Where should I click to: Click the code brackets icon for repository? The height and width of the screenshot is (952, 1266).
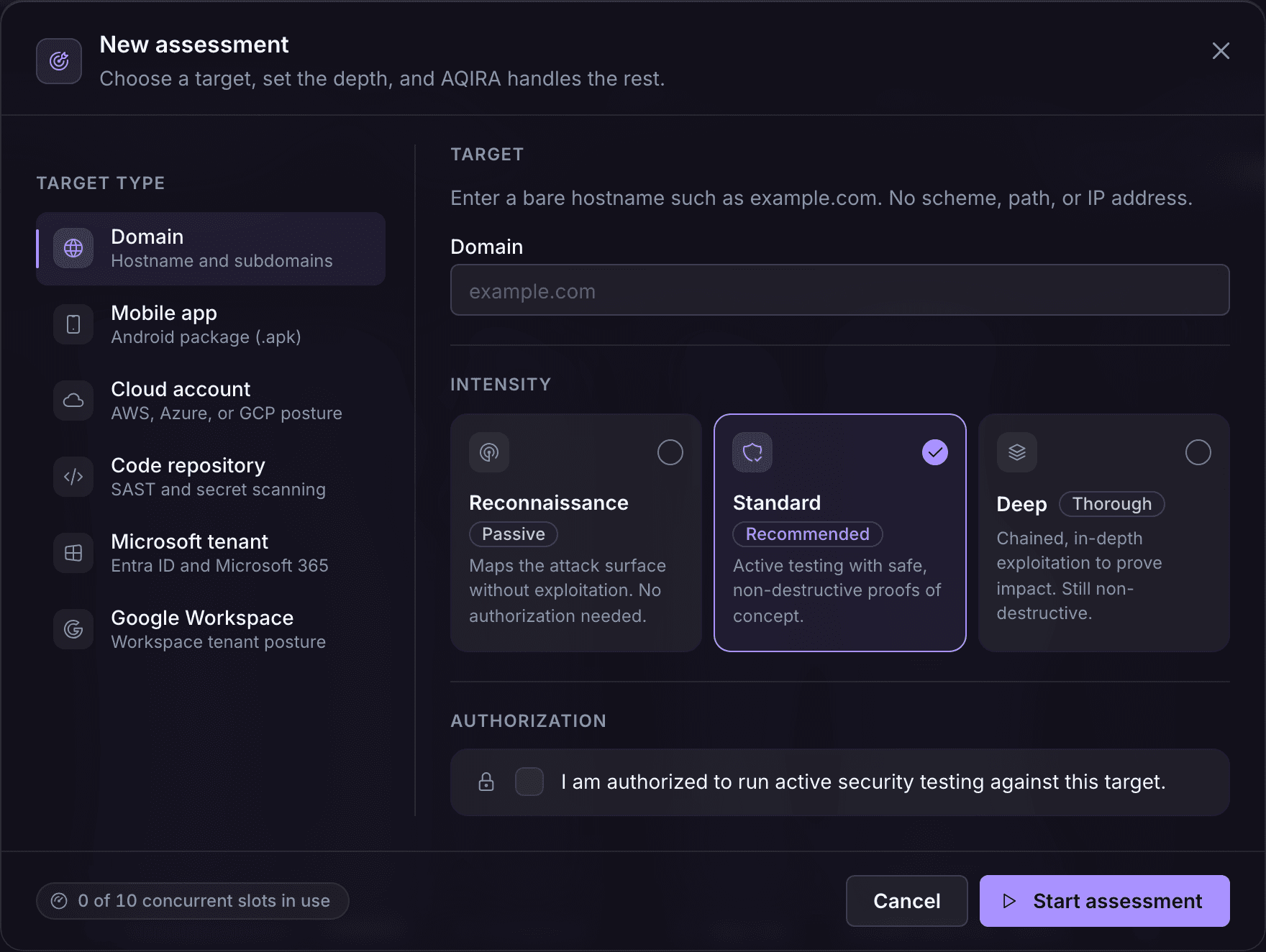click(x=73, y=477)
